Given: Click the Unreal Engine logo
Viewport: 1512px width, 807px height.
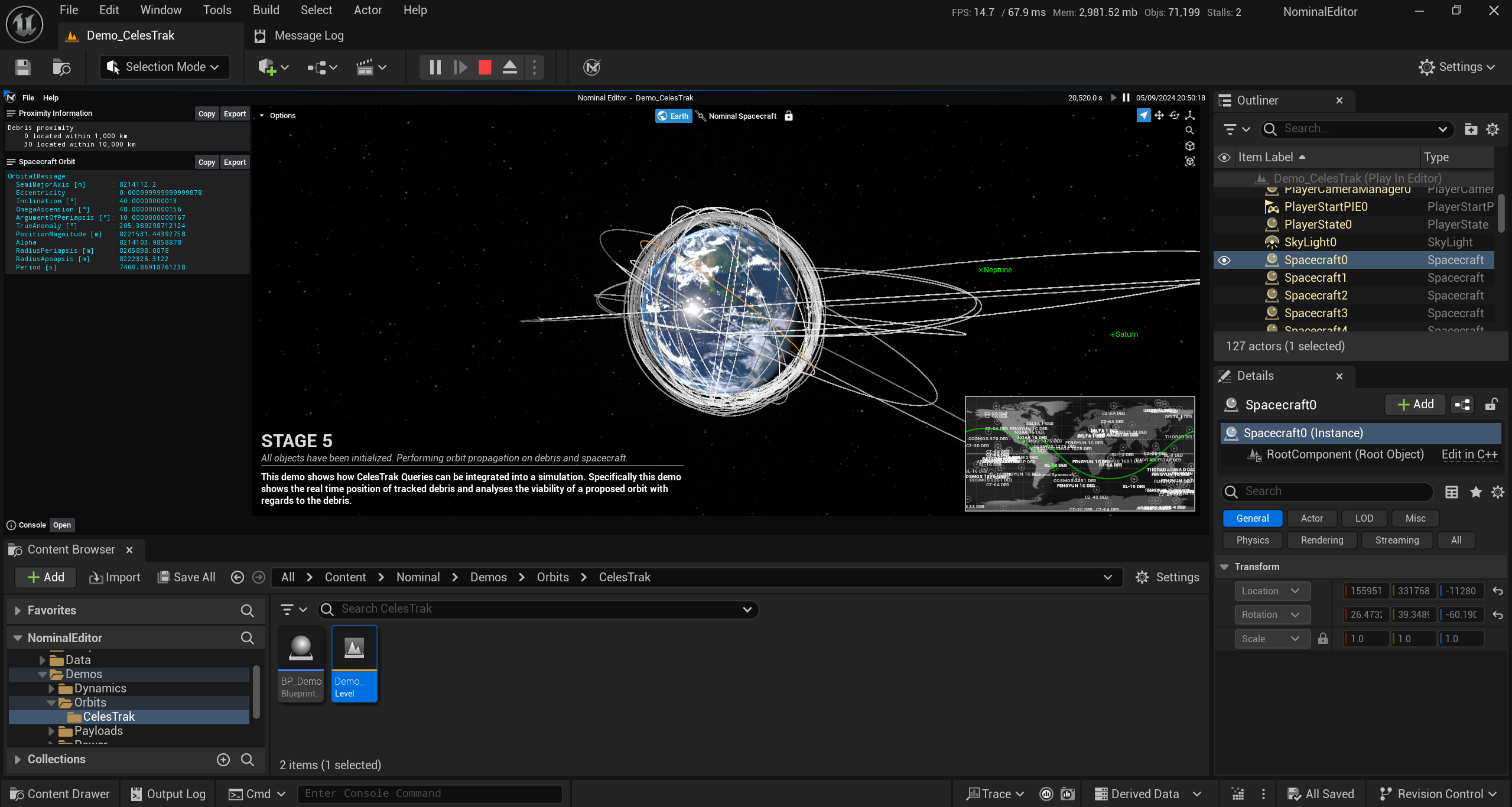Looking at the screenshot, I should (x=24, y=24).
